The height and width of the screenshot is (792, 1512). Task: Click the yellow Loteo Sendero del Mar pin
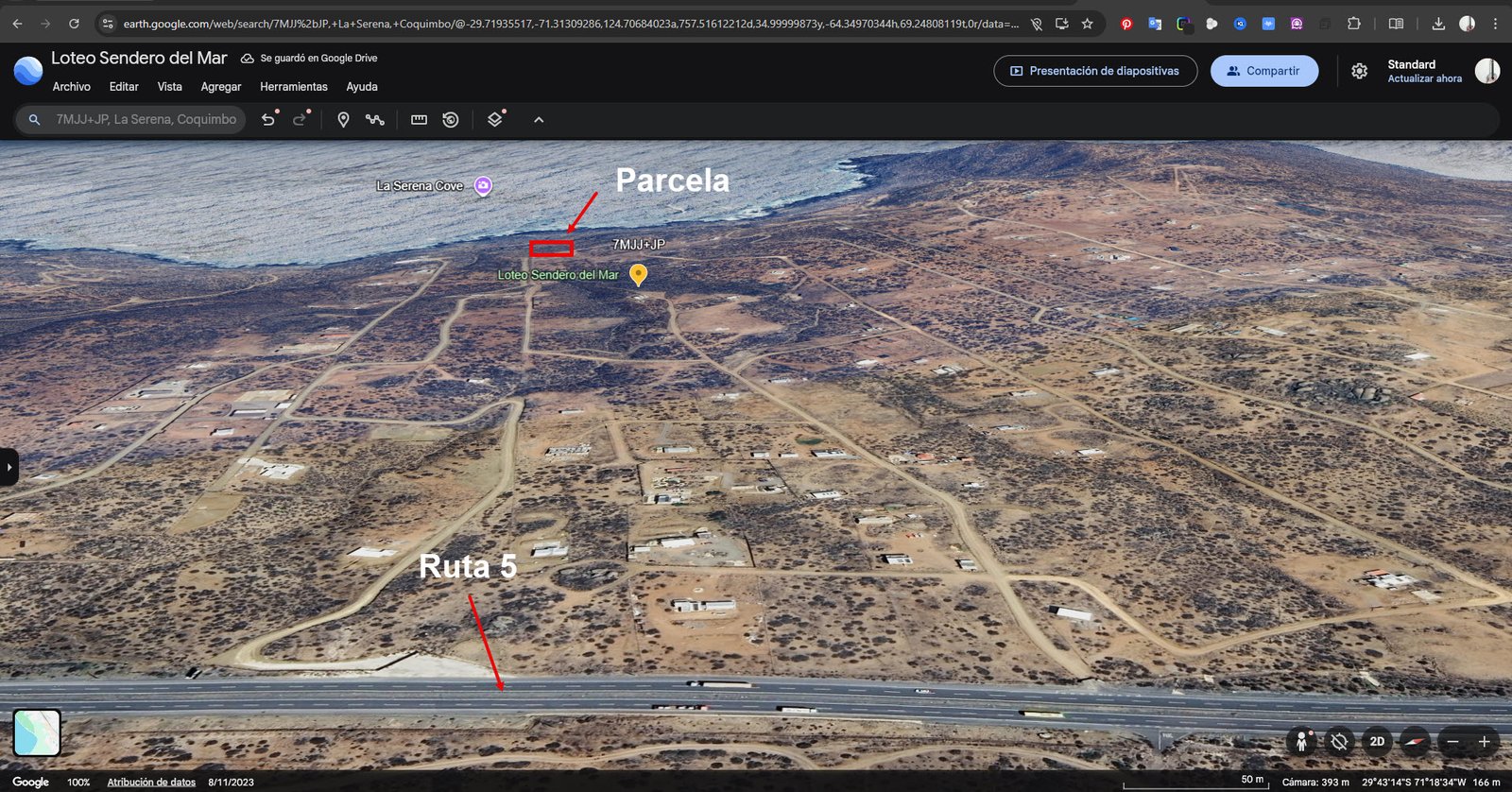click(x=639, y=274)
